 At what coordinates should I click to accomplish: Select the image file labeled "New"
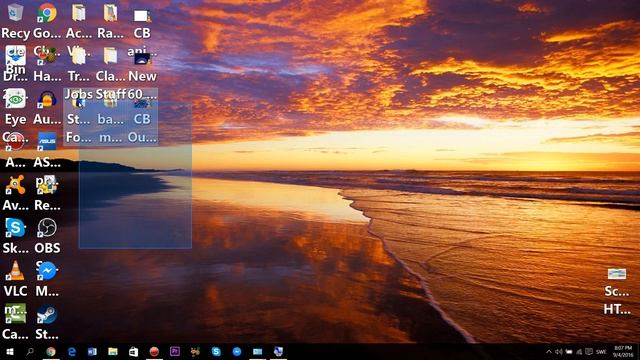tap(142, 59)
